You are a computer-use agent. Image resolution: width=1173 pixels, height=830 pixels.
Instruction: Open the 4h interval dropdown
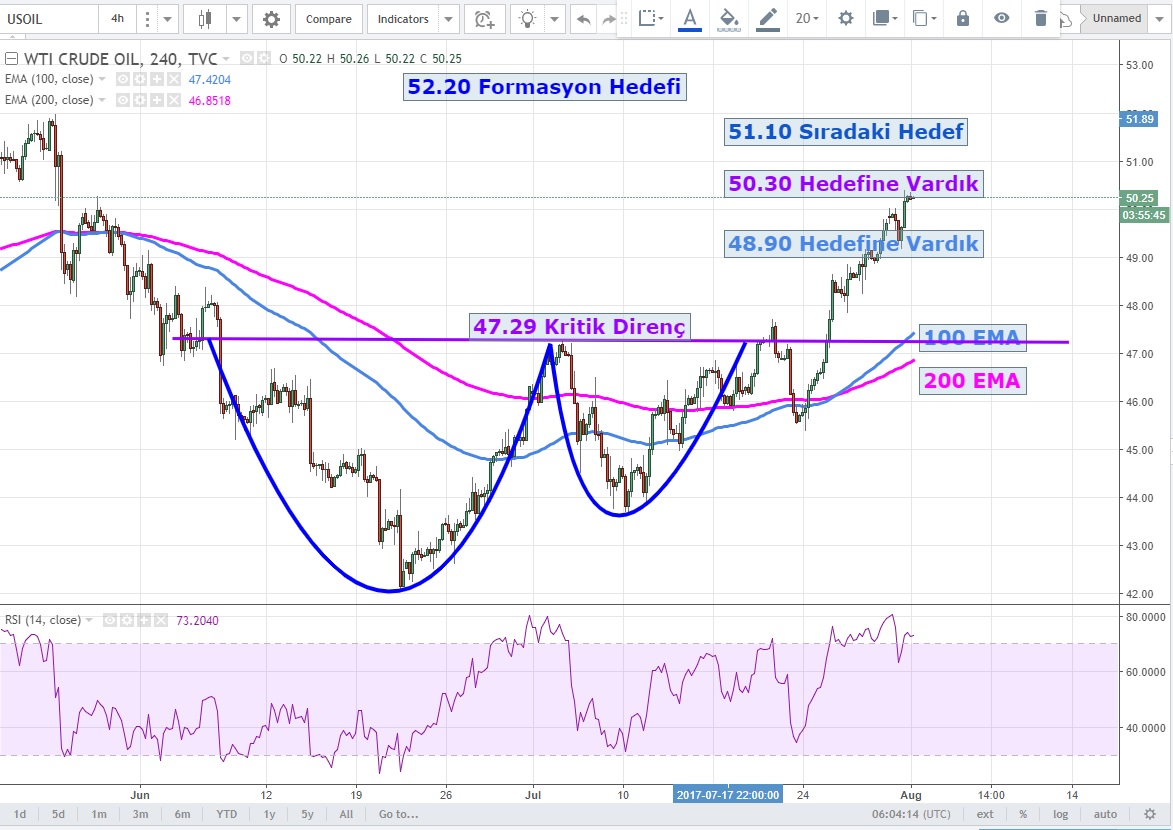tap(118, 19)
